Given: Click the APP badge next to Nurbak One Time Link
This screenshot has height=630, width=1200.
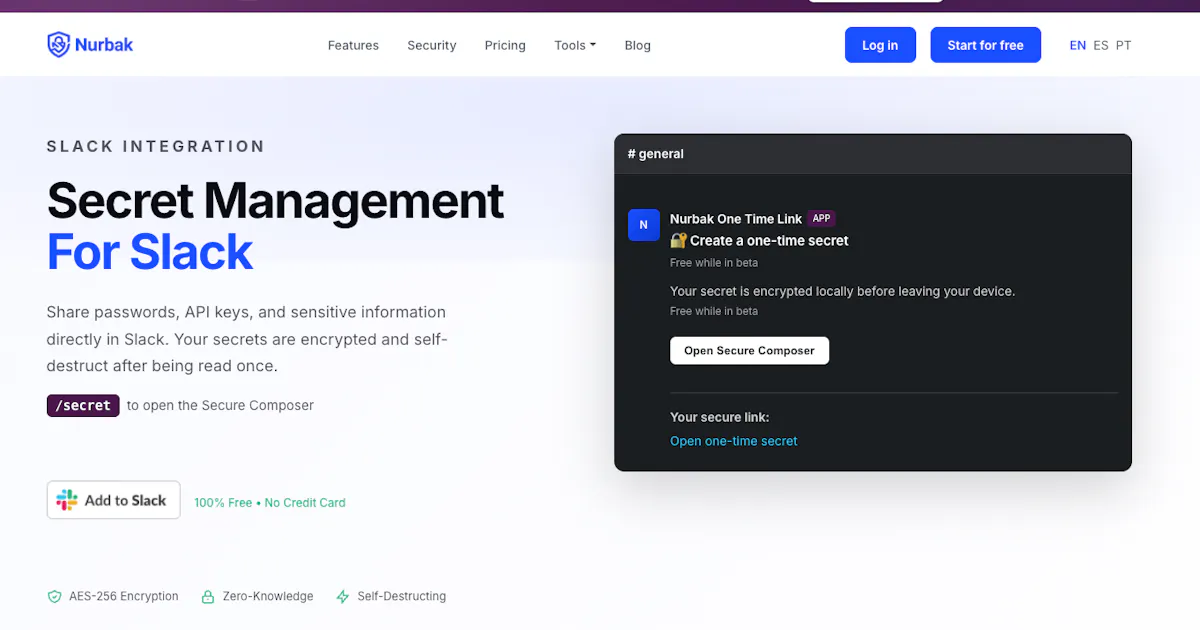Looking at the screenshot, I should [821, 218].
